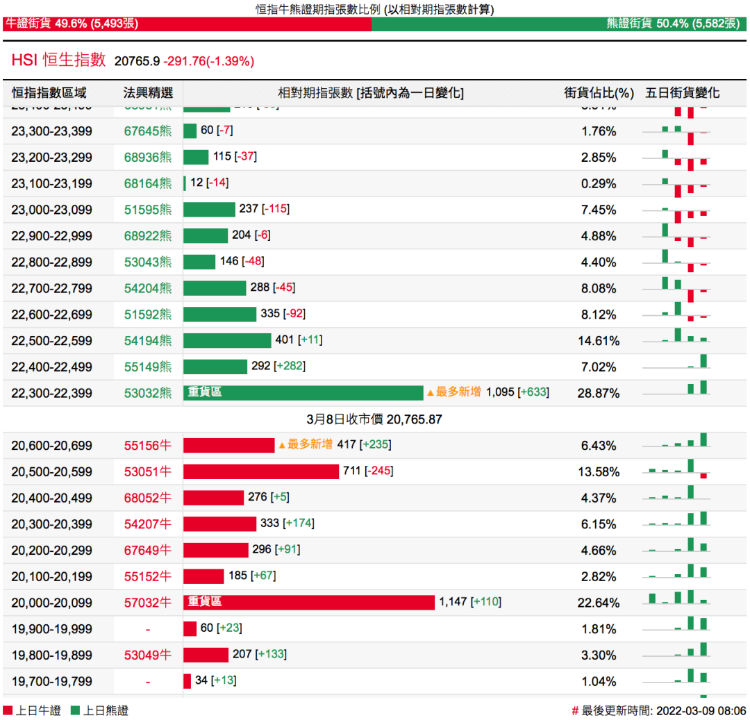The image size is (750, 720).
Task: Open warrant link 67645熊
Action: [x=147, y=131]
